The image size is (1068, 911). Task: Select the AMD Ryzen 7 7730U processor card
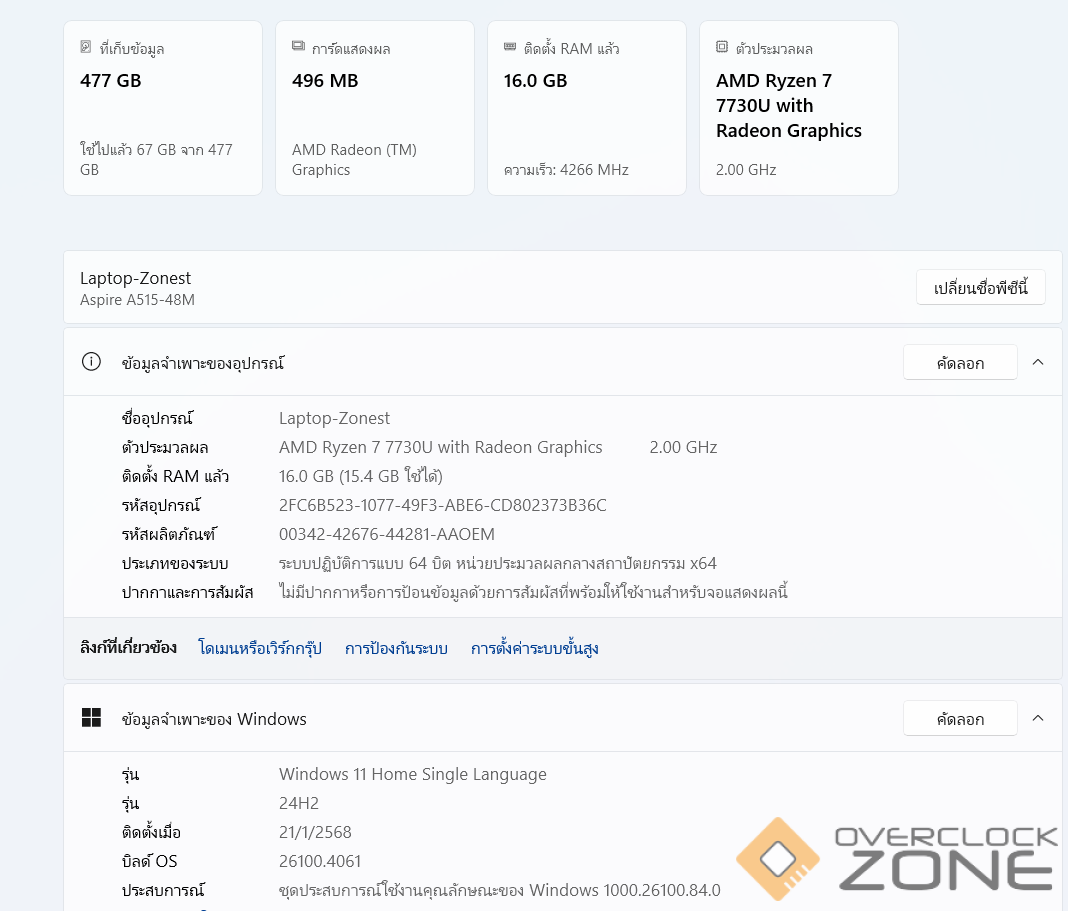click(x=799, y=108)
